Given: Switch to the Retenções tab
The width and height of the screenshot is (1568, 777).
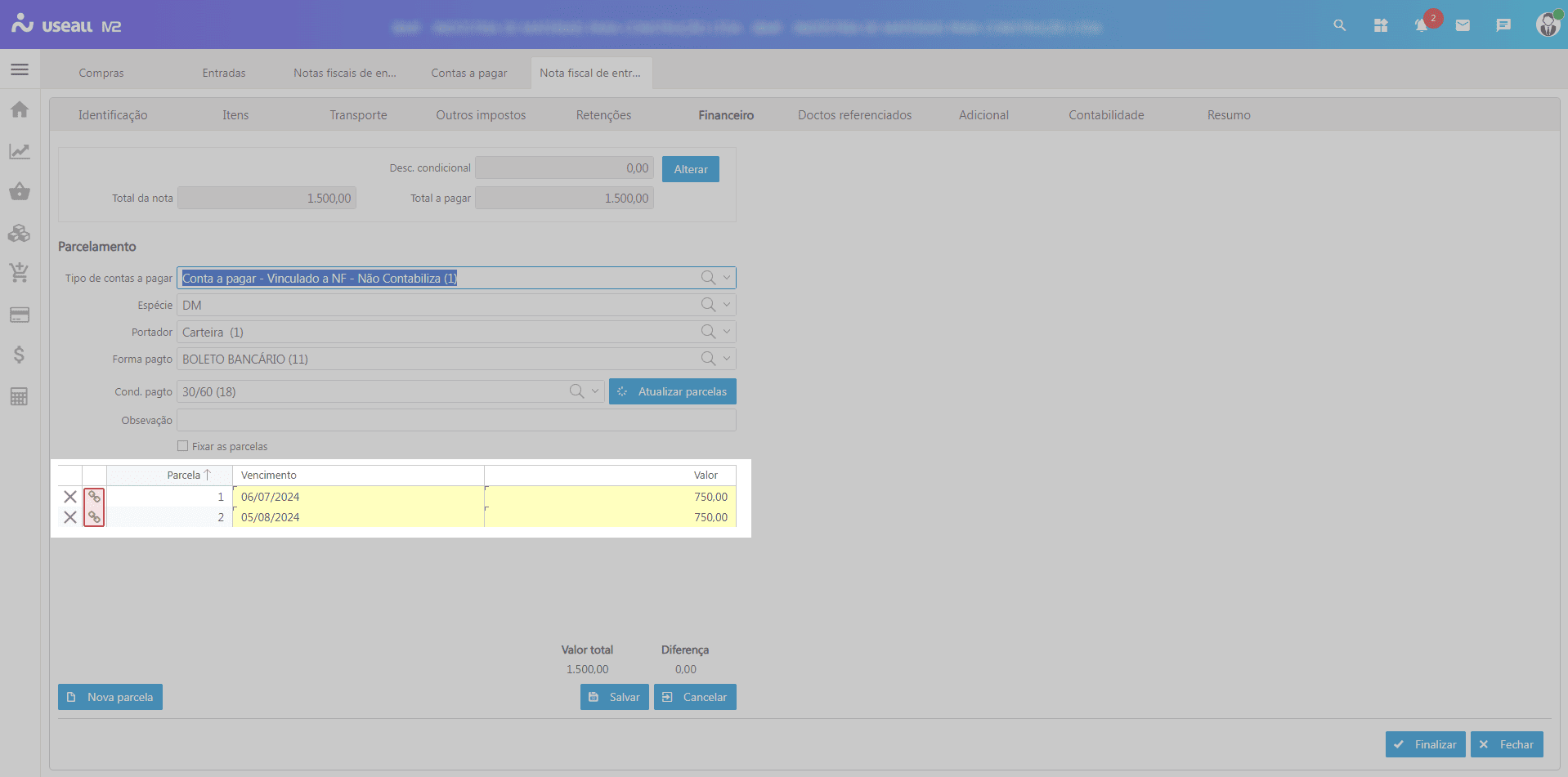Looking at the screenshot, I should click(603, 115).
